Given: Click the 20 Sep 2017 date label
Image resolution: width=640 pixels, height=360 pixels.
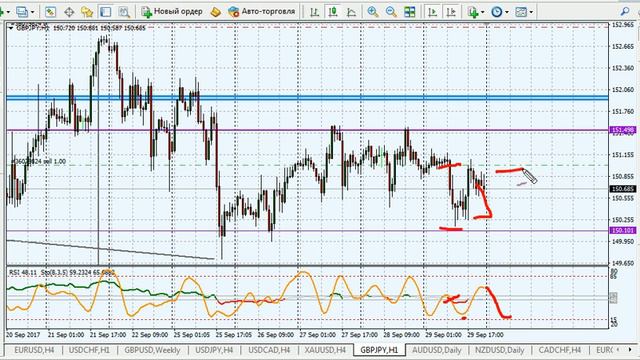Looking at the screenshot, I should pyautogui.click(x=23, y=335).
